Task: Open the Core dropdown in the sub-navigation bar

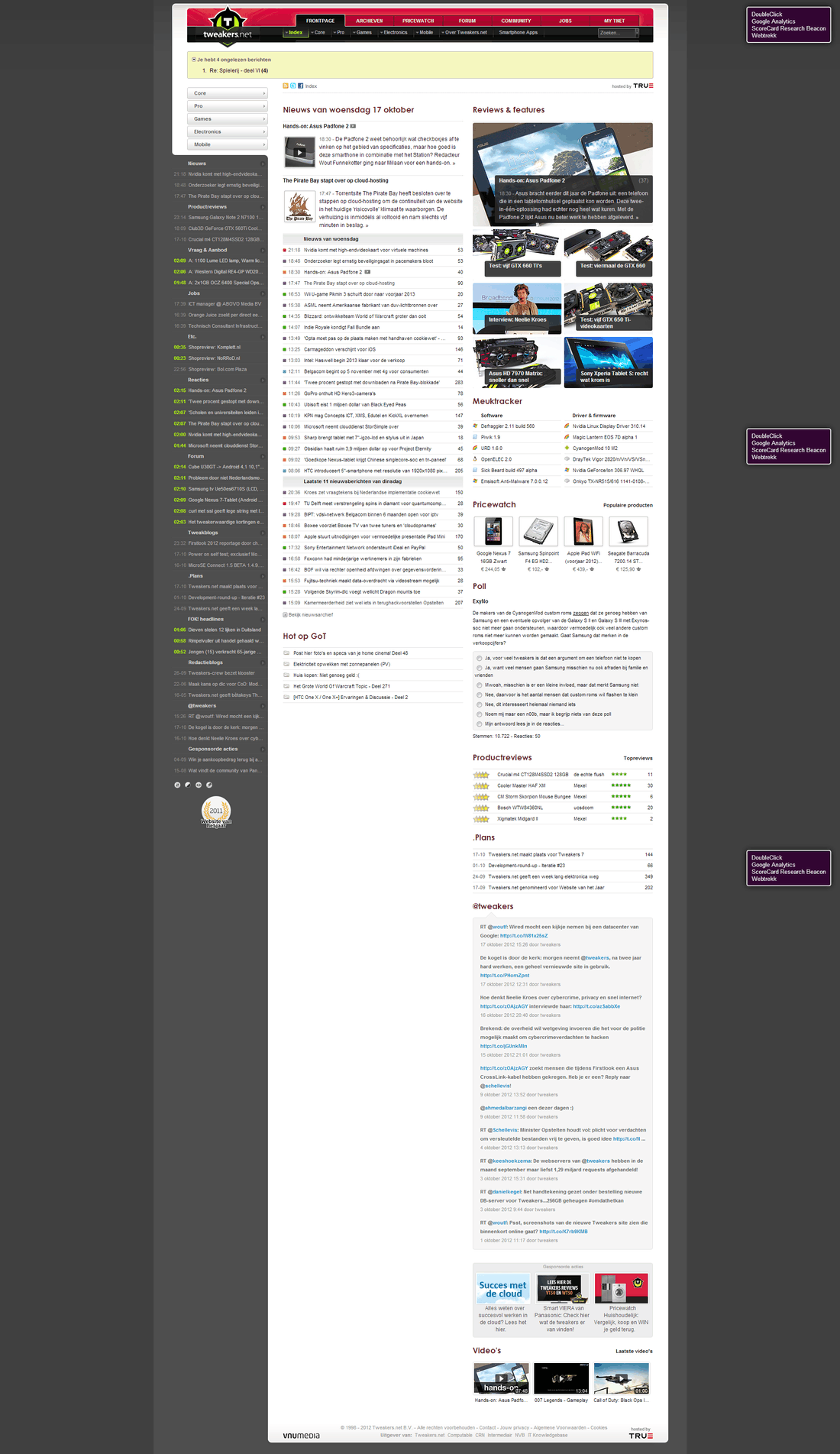Action: 318,32
